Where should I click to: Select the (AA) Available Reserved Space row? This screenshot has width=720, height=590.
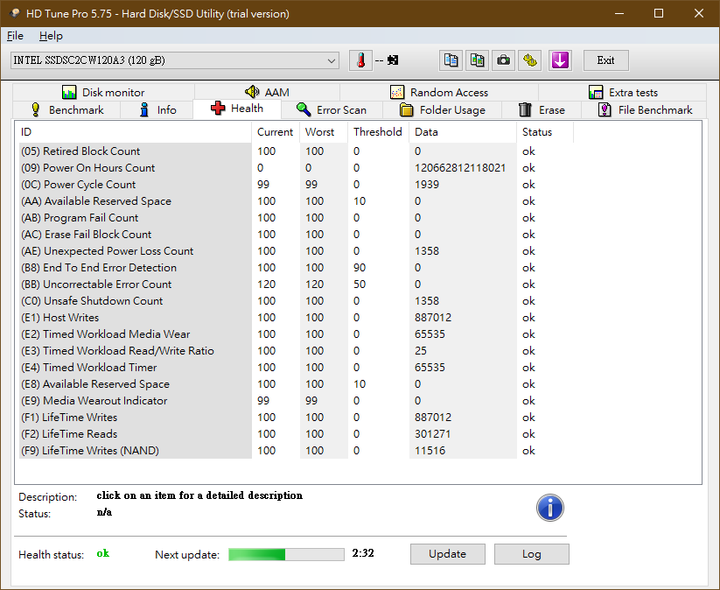pos(294,201)
